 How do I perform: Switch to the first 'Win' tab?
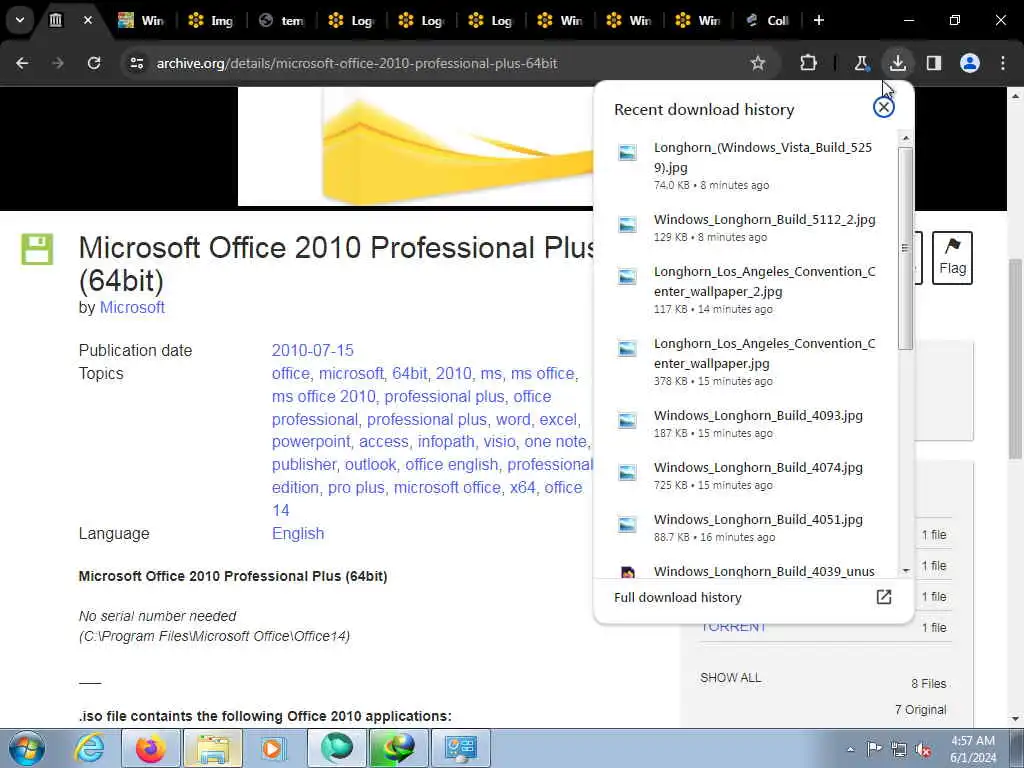pos(141,20)
